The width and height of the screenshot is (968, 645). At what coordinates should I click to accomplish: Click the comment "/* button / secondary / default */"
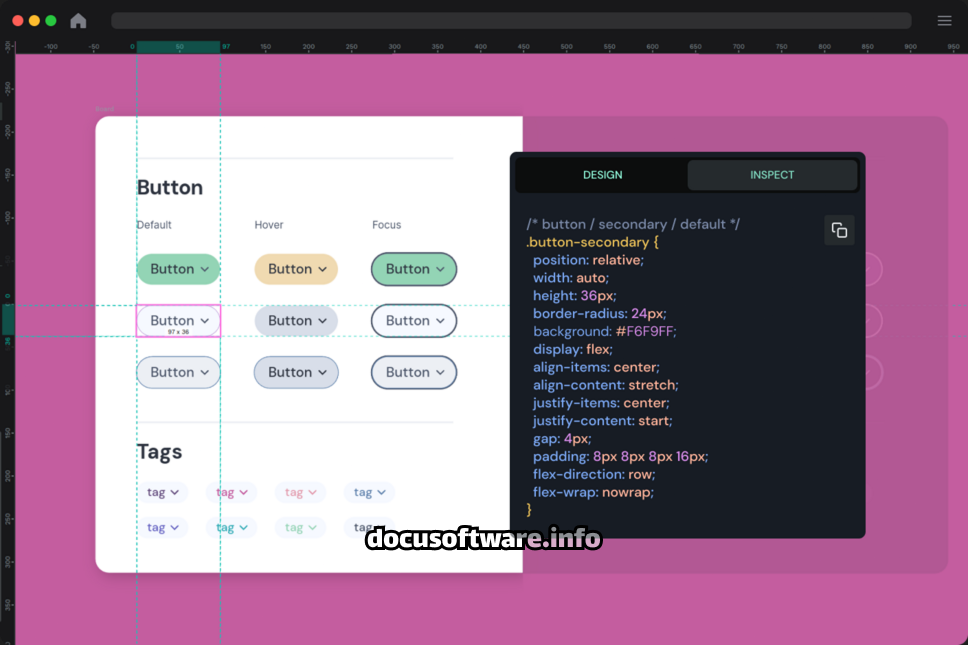tap(633, 224)
